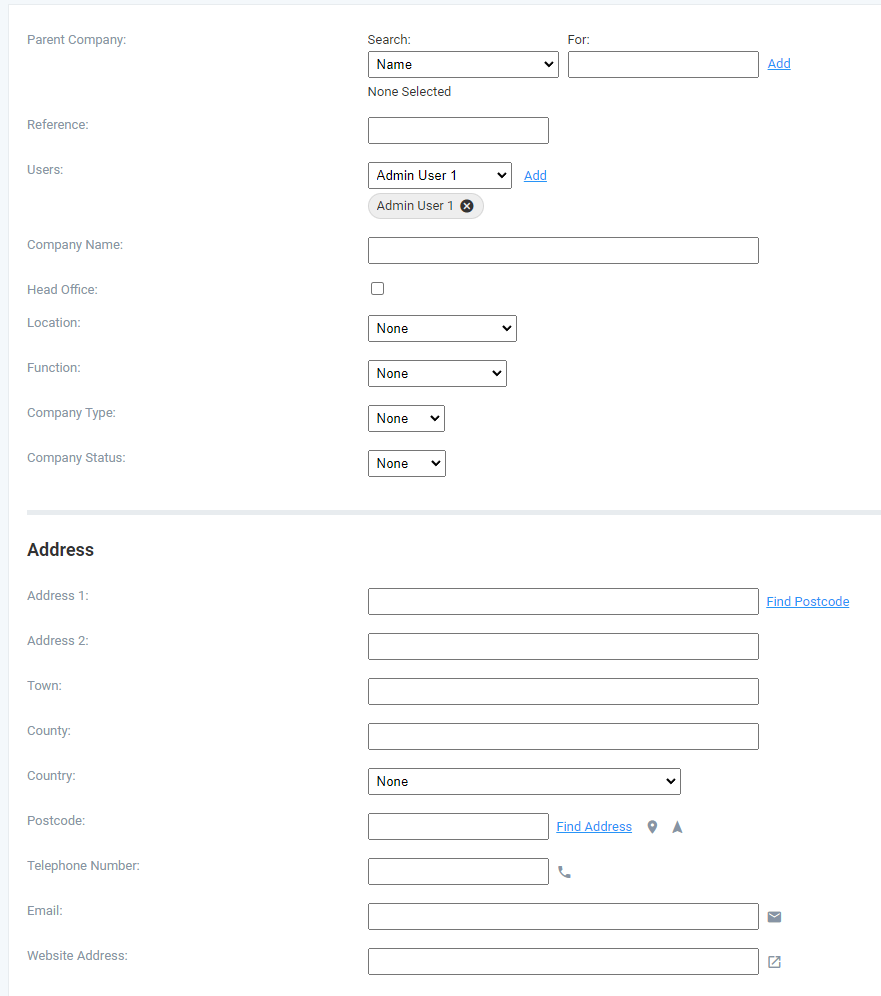
Task: Focus the Company Name text box
Action: [x=562, y=250]
